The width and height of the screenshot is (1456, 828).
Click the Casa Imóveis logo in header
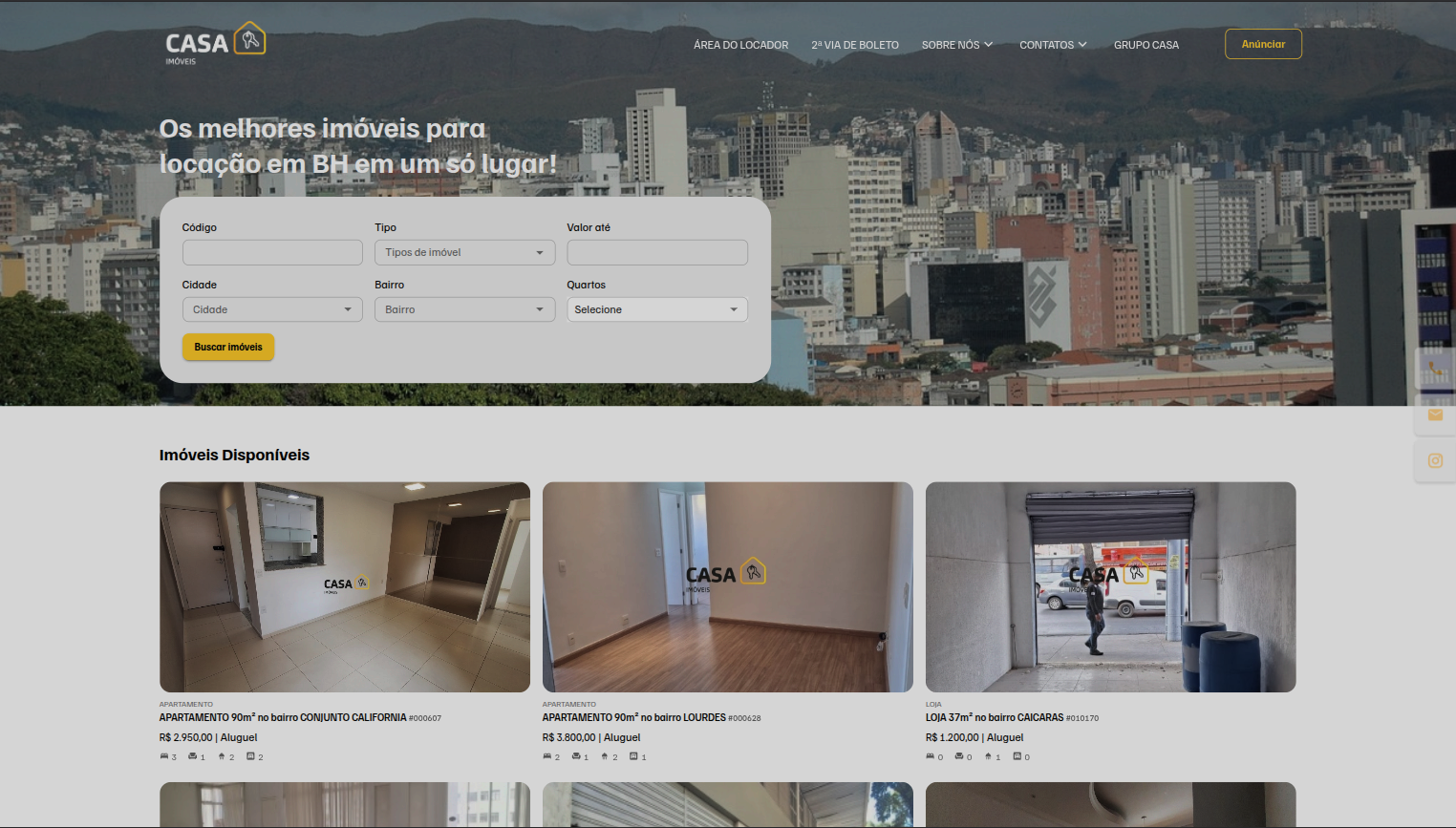(x=215, y=43)
